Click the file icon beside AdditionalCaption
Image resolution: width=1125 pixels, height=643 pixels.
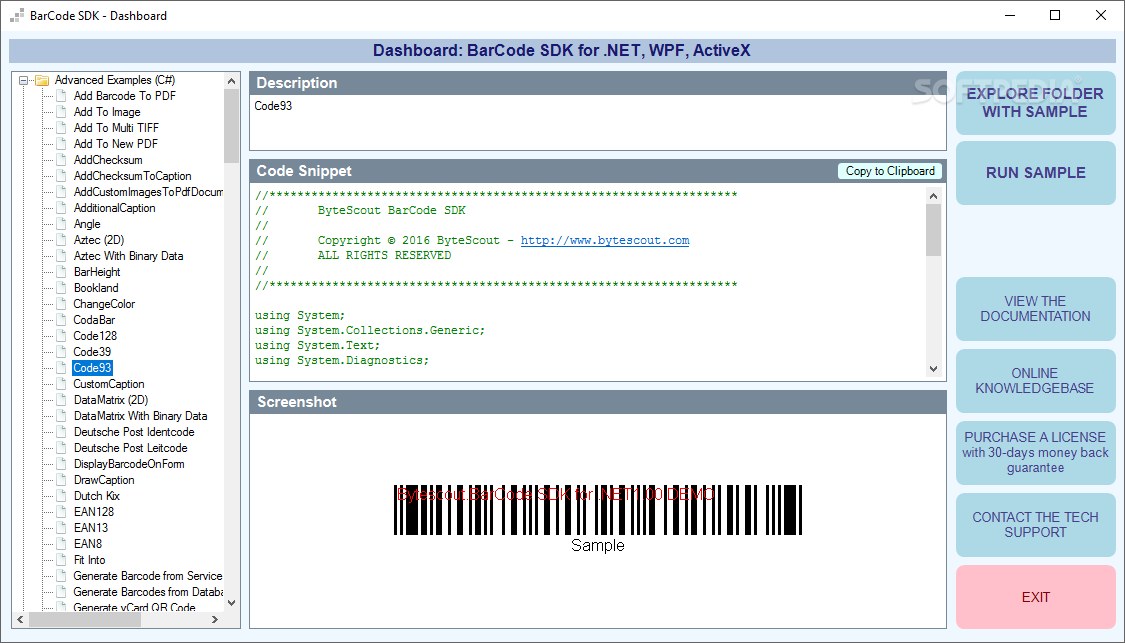62,208
